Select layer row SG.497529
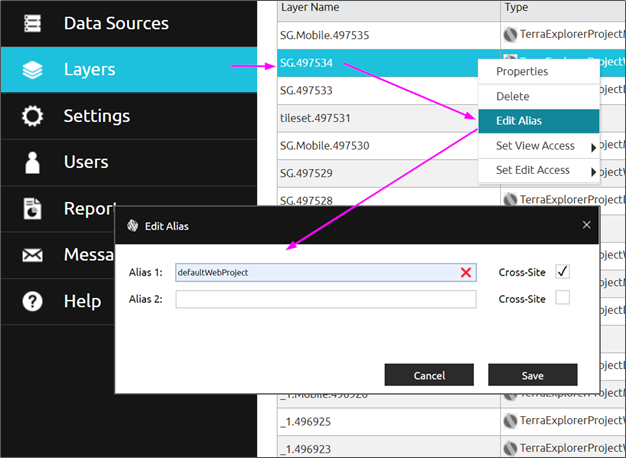626x458 pixels. pyautogui.click(x=377, y=173)
